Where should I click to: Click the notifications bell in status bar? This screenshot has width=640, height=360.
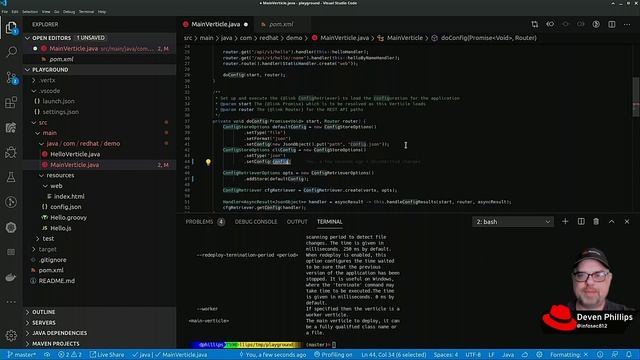coord(629,355)
